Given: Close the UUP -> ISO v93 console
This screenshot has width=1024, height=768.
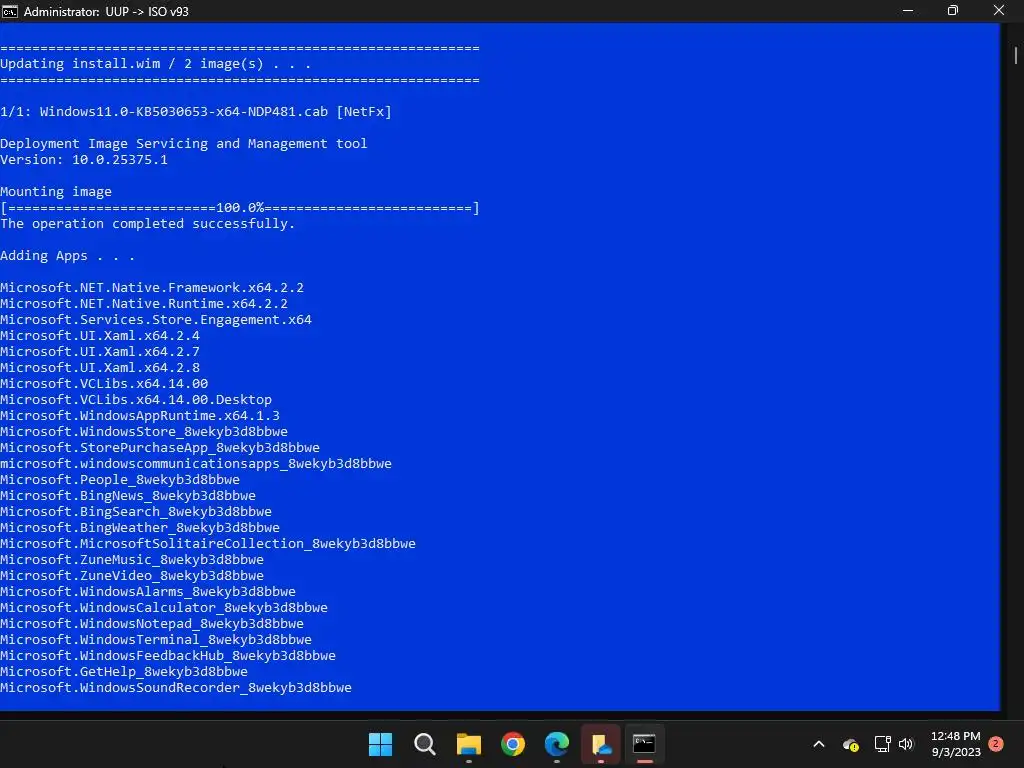Looking at the screenshot, I should pos(999,10).
